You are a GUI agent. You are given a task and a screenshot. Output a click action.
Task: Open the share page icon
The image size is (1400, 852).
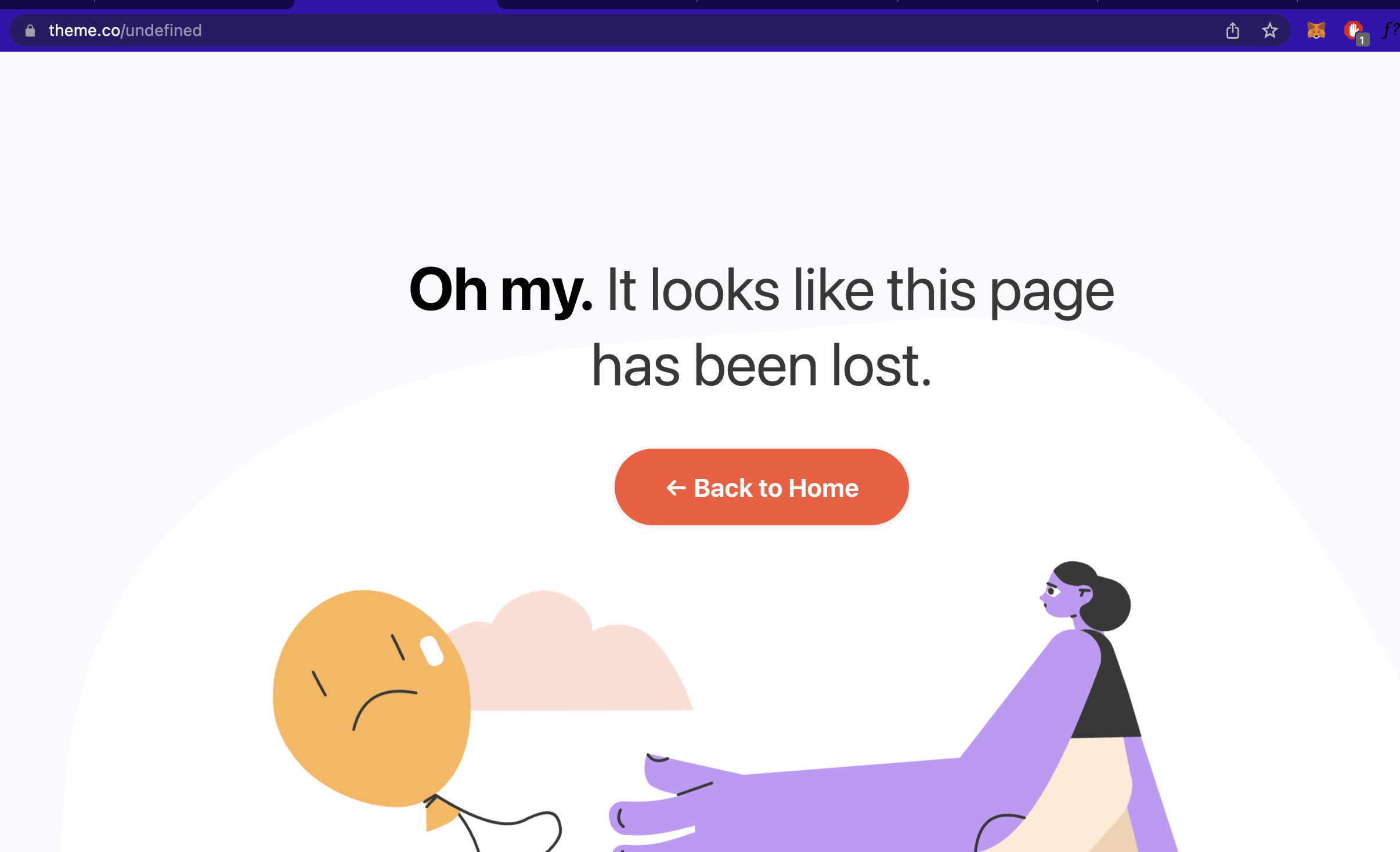click(x=1233, y=30)
